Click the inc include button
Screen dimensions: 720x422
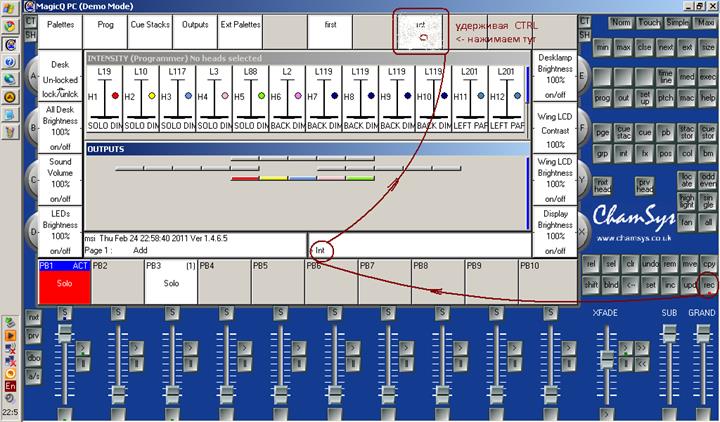tap(670, 285)
